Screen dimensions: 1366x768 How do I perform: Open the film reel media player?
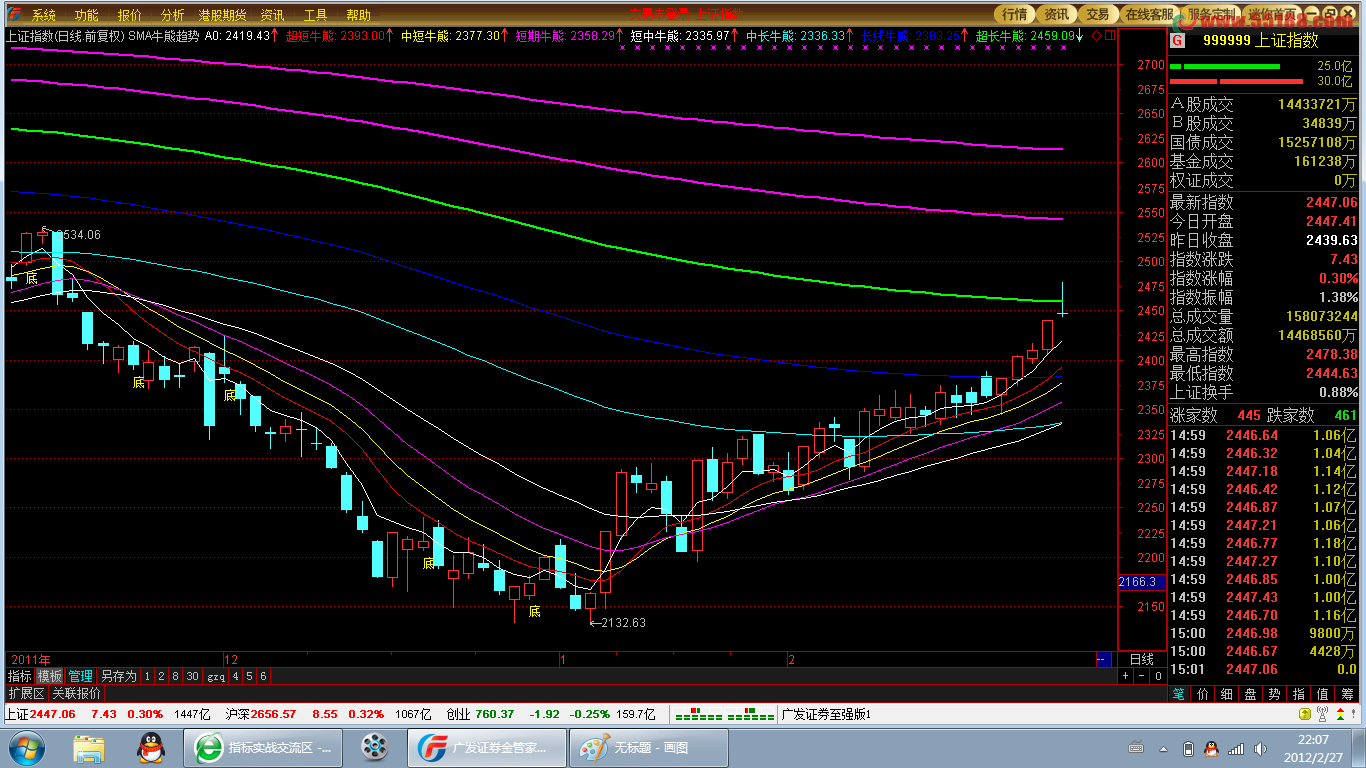pyautogui.click(x=374, y=747)
